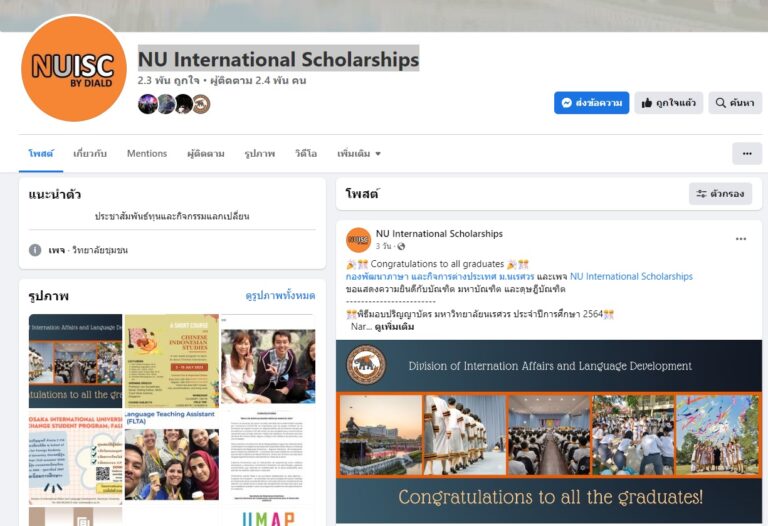Open the graduates congratulations banner image
Viewport: 768px width, 526px height.
[549, 431]
